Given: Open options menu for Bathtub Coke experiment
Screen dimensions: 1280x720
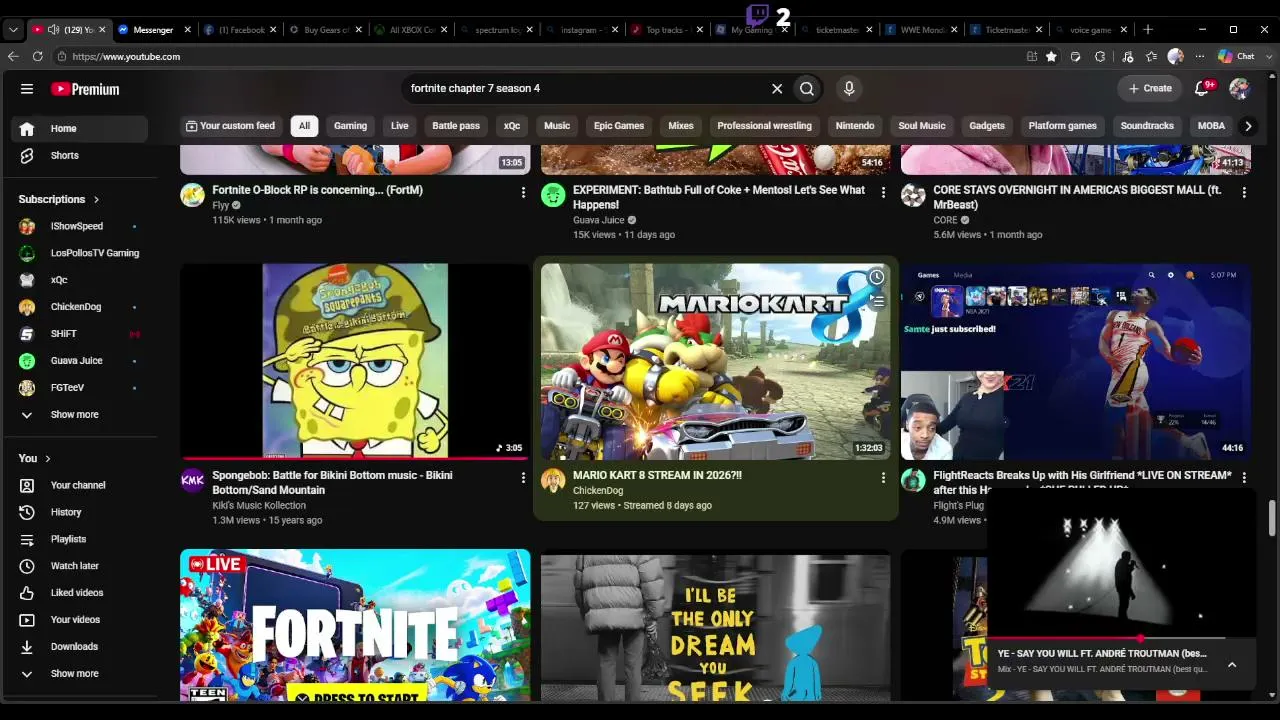Looking at the screenshot, I should click(x=883, y=192).
